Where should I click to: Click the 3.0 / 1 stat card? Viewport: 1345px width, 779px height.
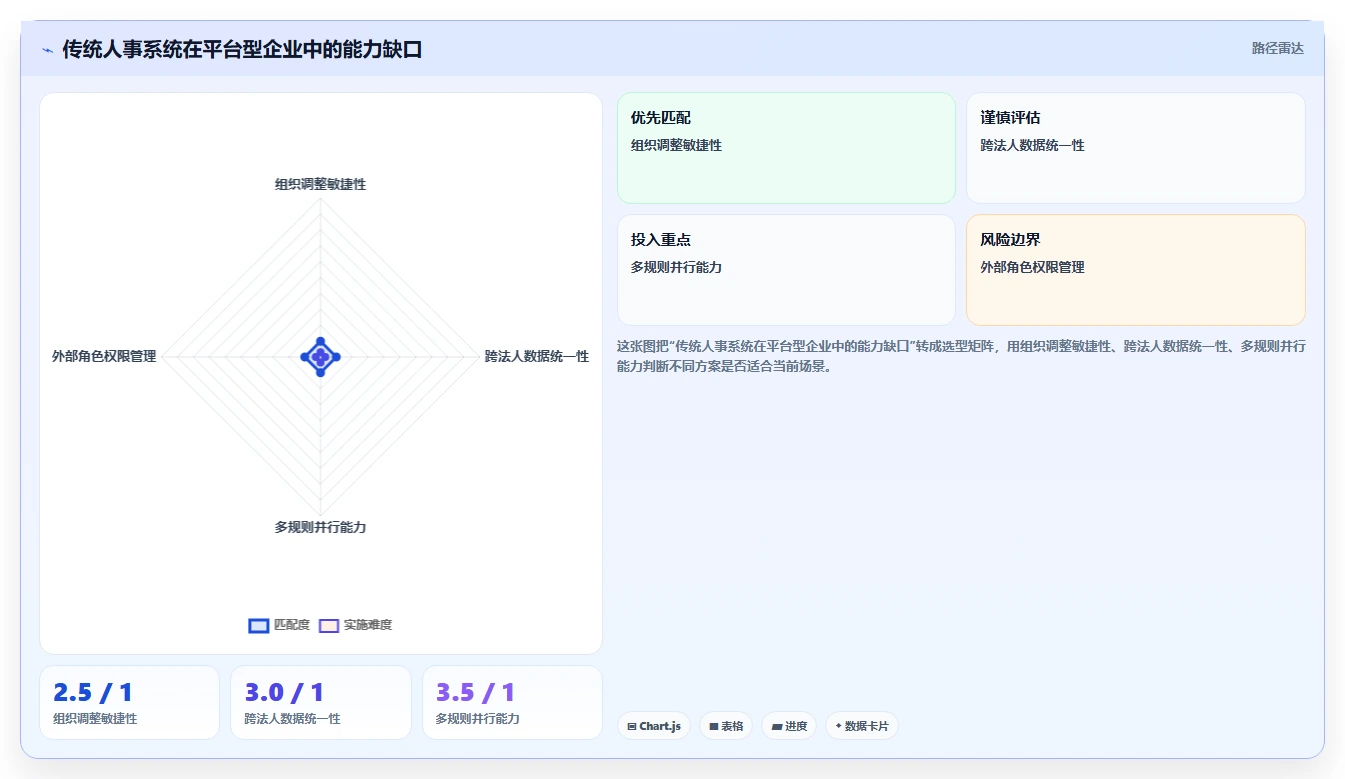(x=321, y=702)
